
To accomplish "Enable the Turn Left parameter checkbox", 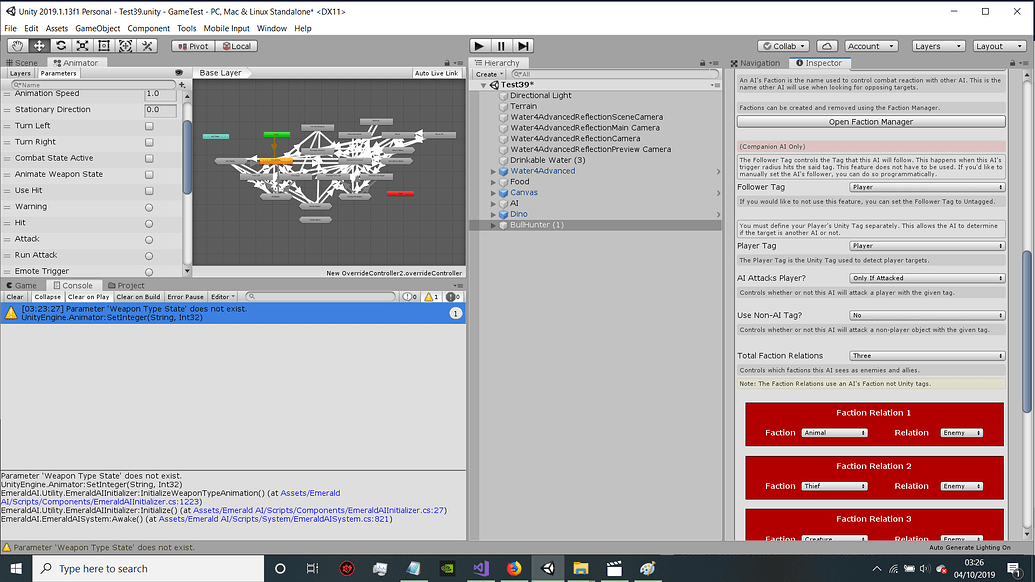I will click(149, 126).
